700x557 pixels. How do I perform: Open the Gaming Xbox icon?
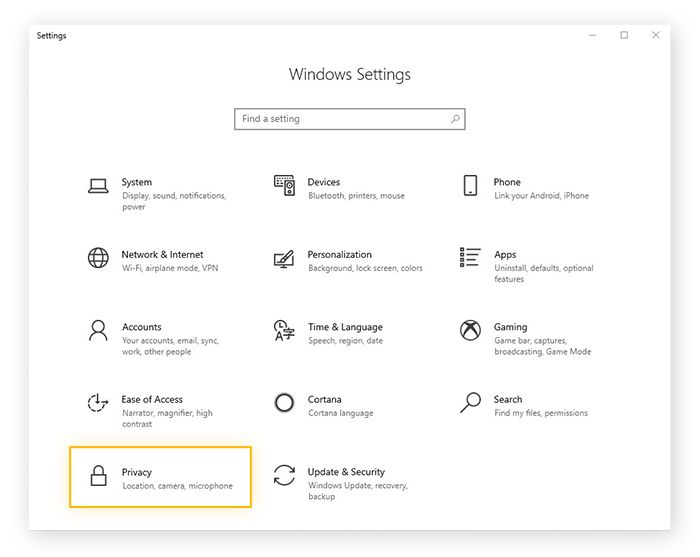[471, 330]
